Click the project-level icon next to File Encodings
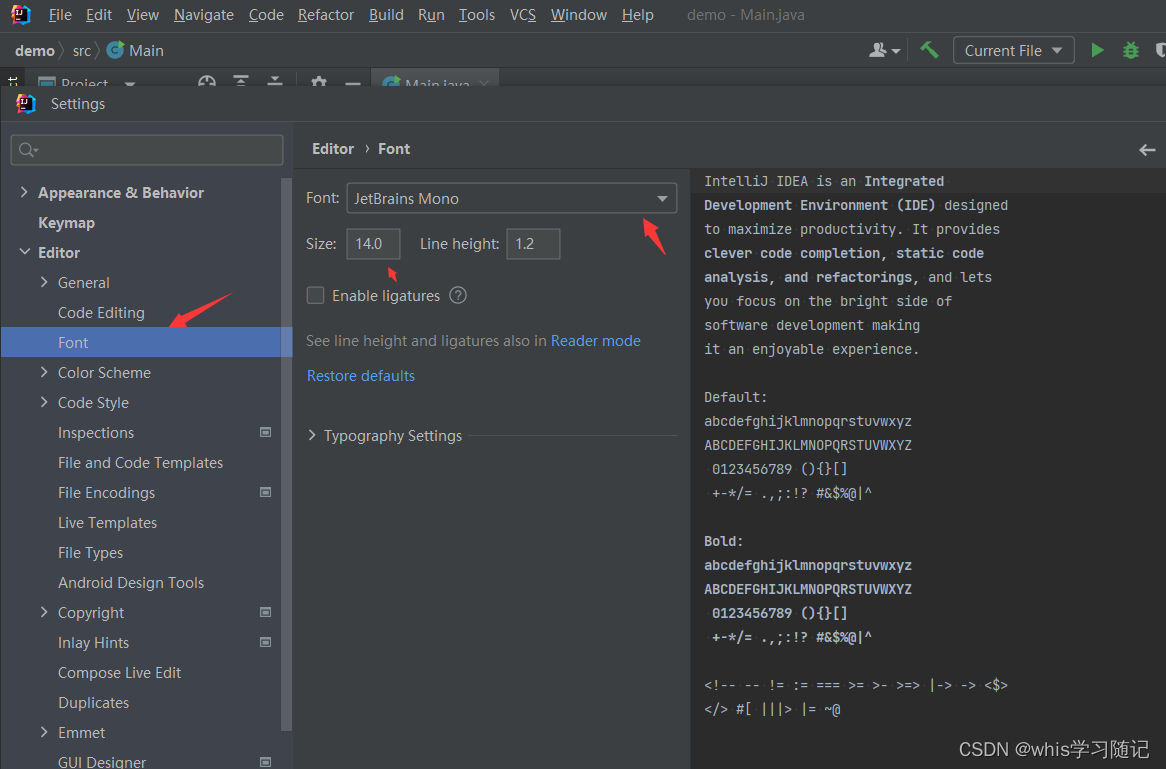The height and width of the screenshot is (769, 1166). [265, 492]
